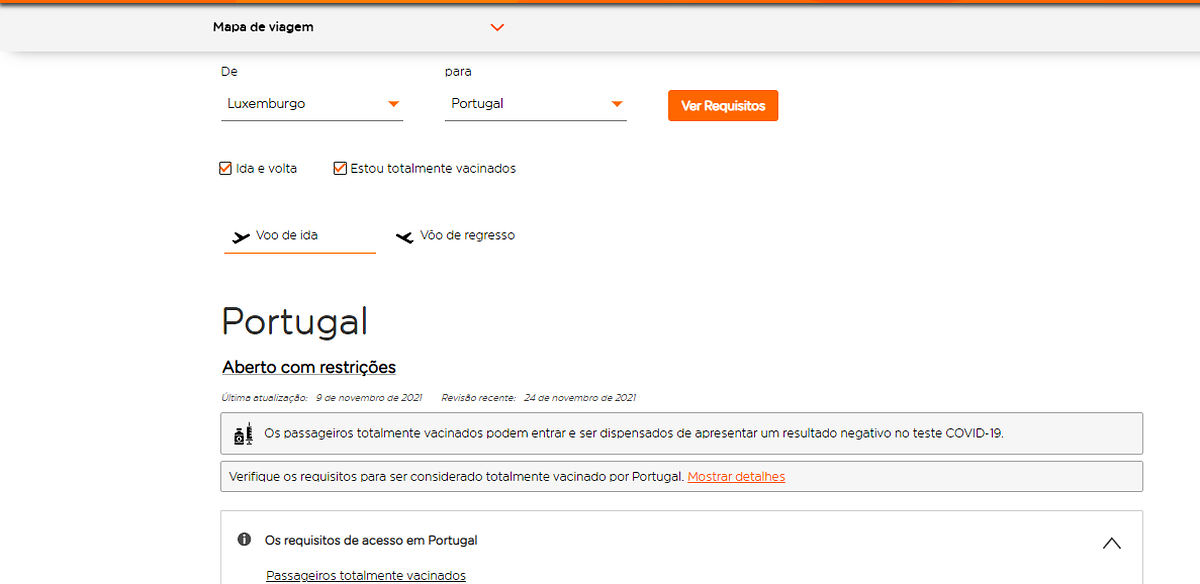Click the Os requisitos de acesso em Portugal title
This screenshot has width=1200, height=584.
(371, 540)
